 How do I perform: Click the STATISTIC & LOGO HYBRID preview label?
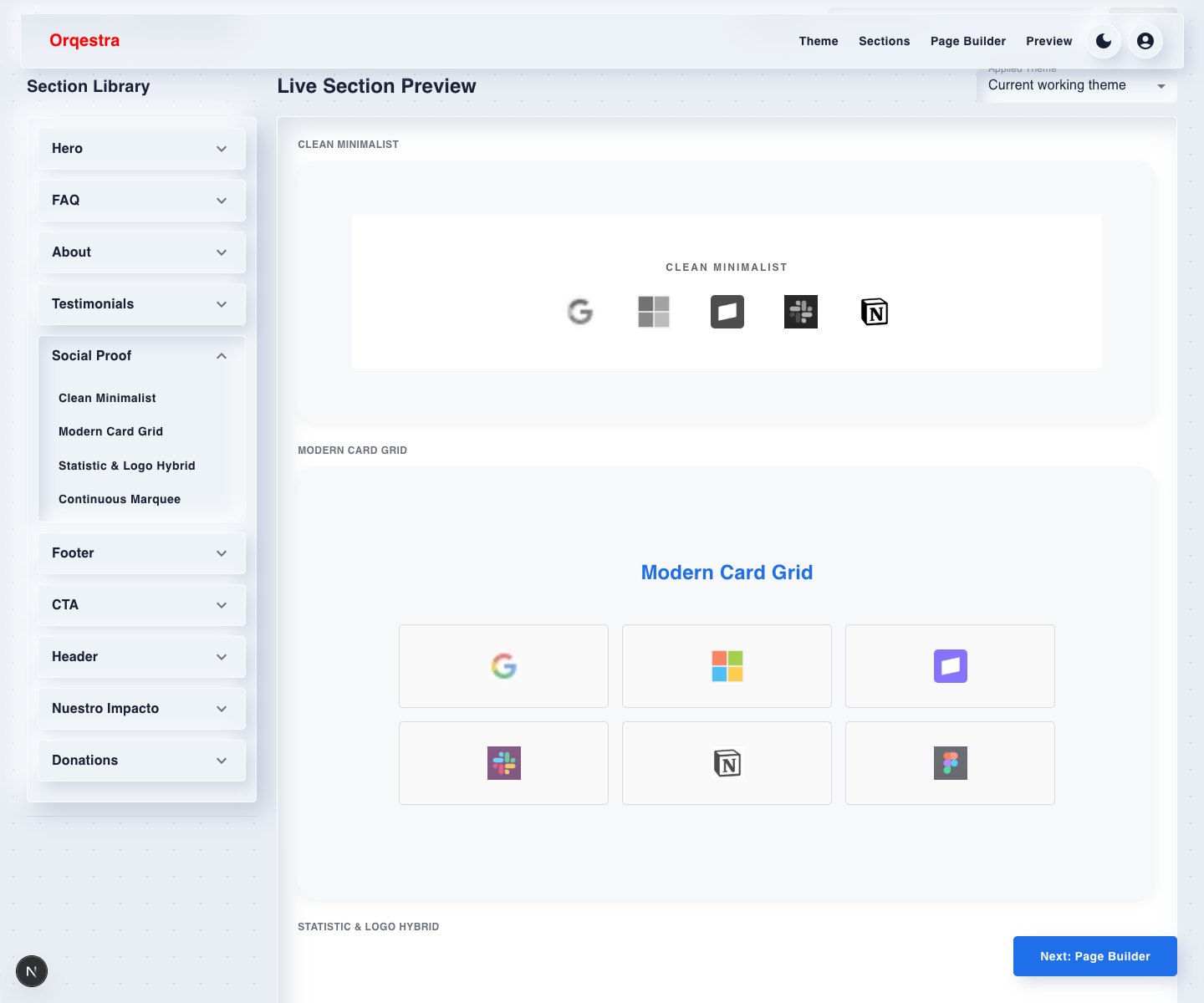(x=369, y=927)
